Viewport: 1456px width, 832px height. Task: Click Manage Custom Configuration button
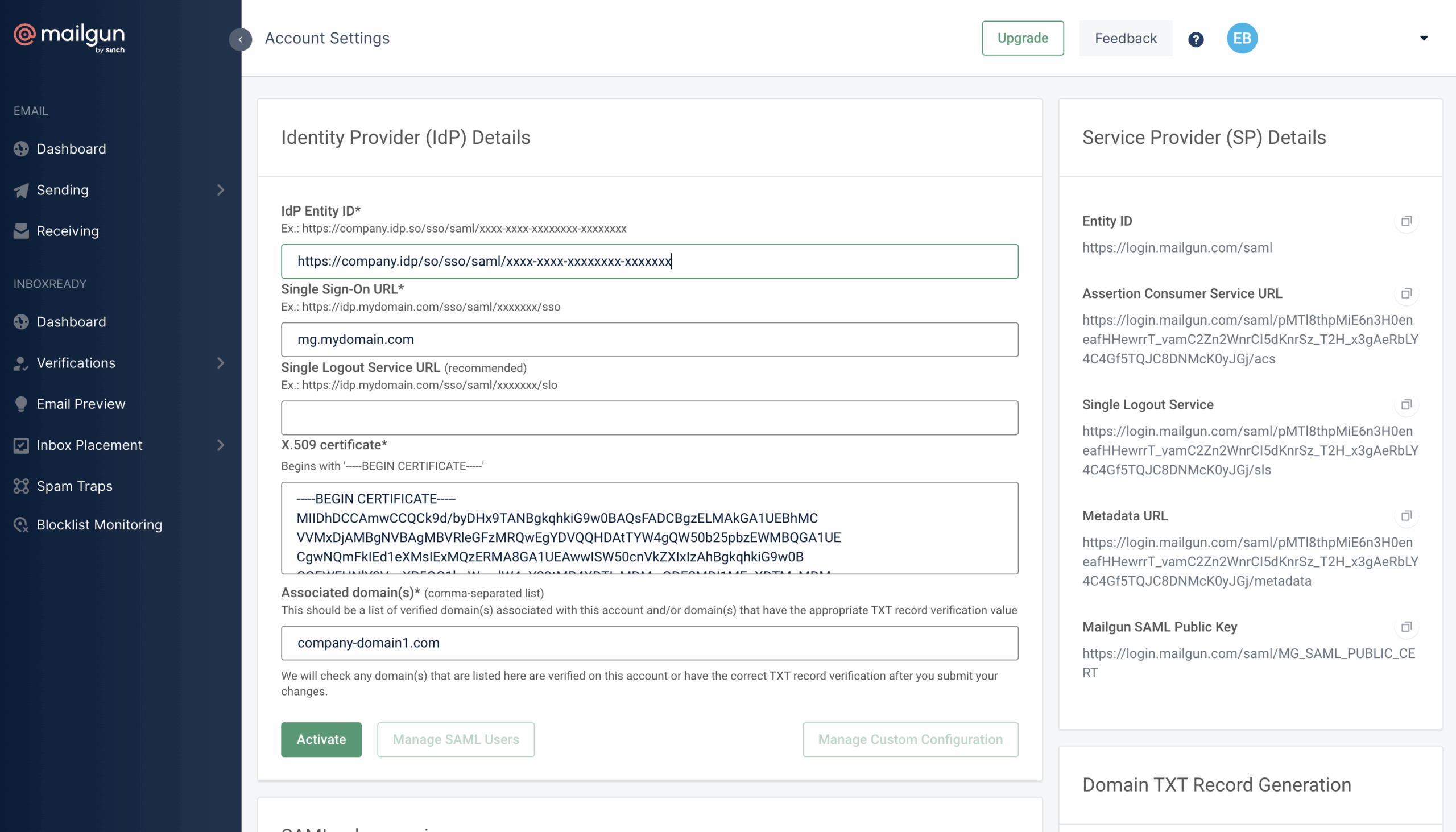911,739
